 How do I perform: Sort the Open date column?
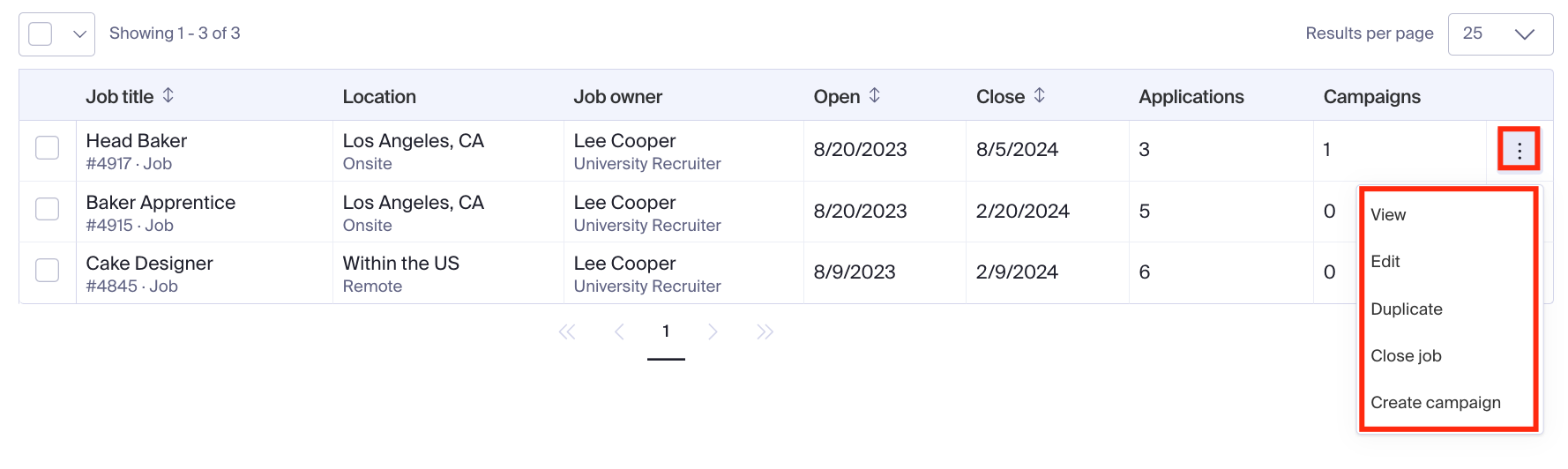(875, 95)
